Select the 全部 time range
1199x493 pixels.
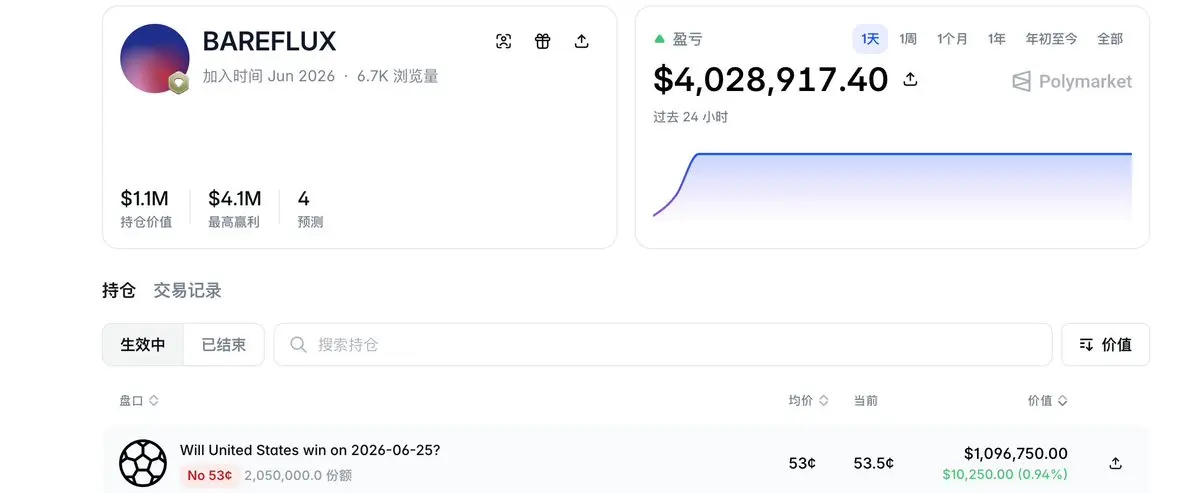[1110, 39]
